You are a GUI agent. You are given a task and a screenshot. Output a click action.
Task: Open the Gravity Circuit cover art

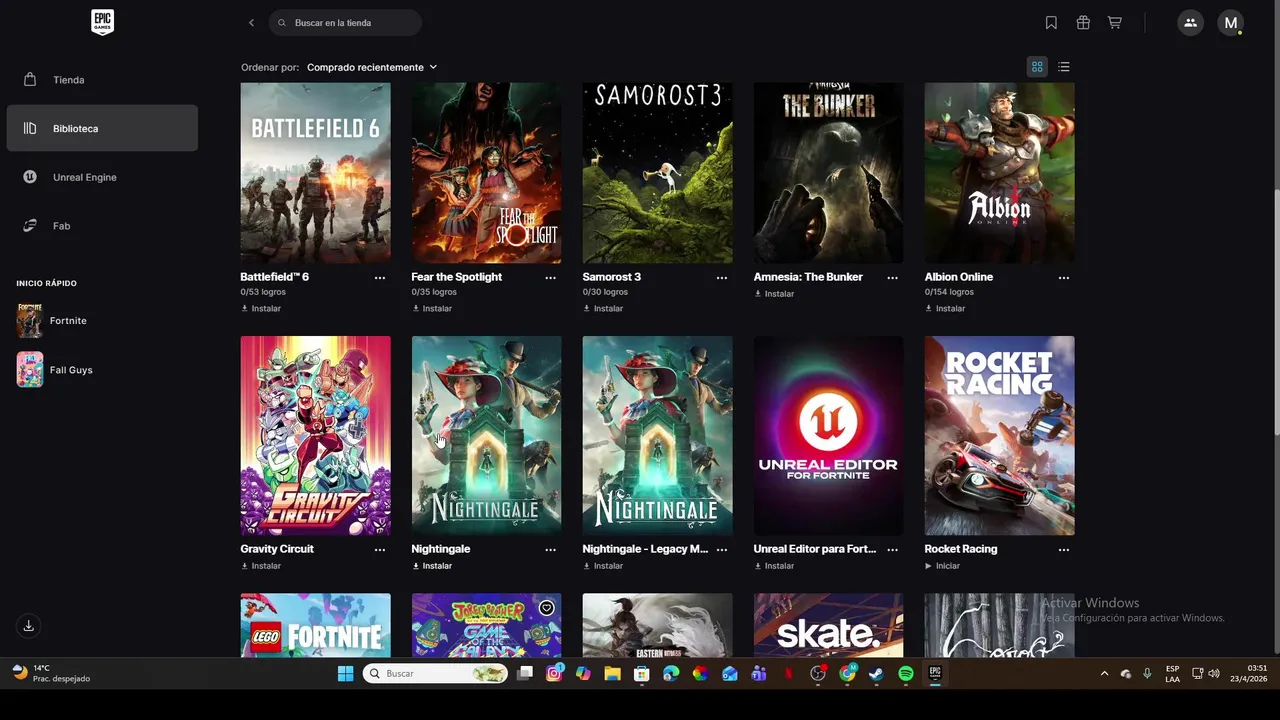click(x=316, y=436)
